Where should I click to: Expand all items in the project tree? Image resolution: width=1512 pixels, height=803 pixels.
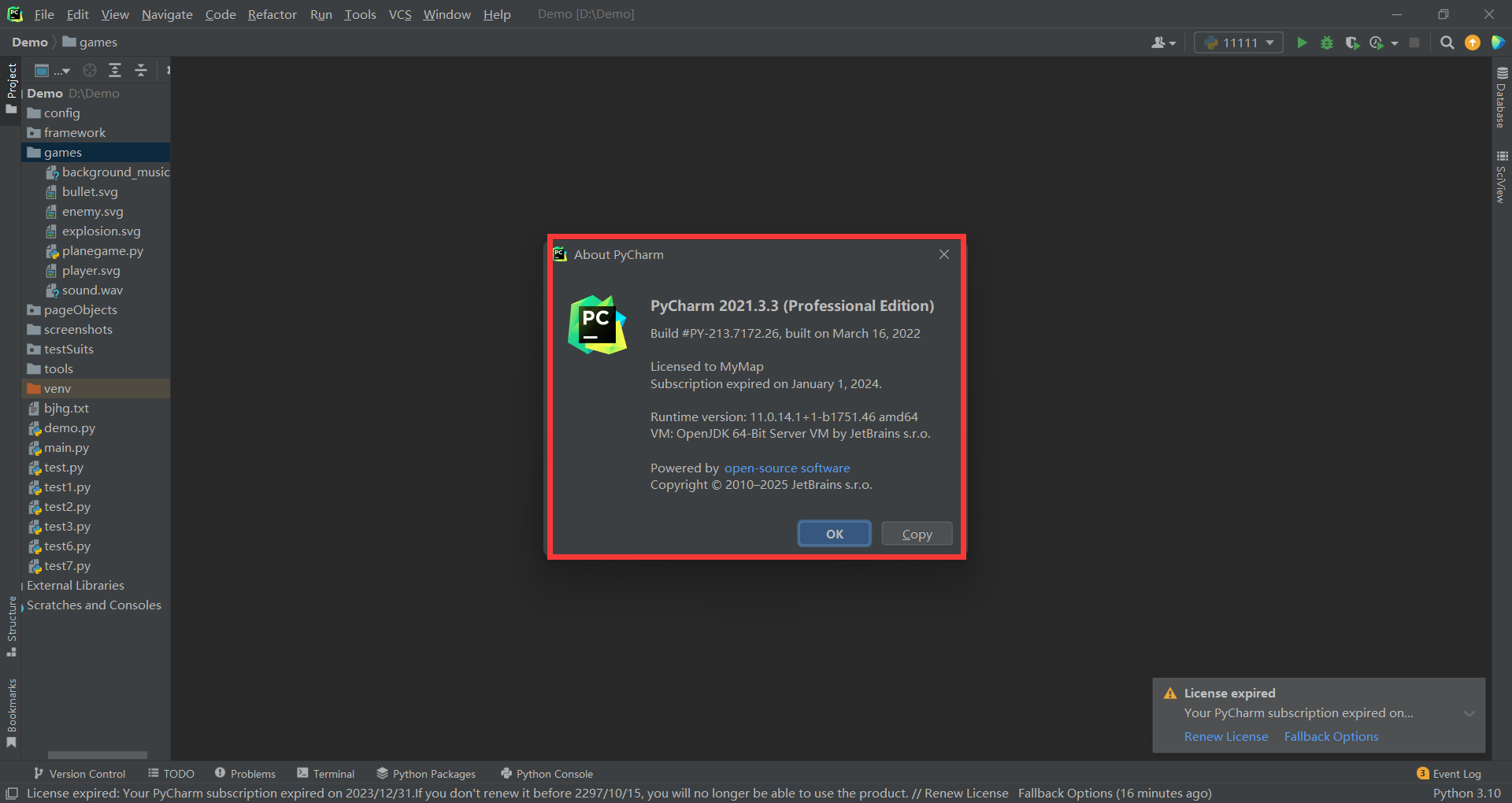[x=115, y=70]
